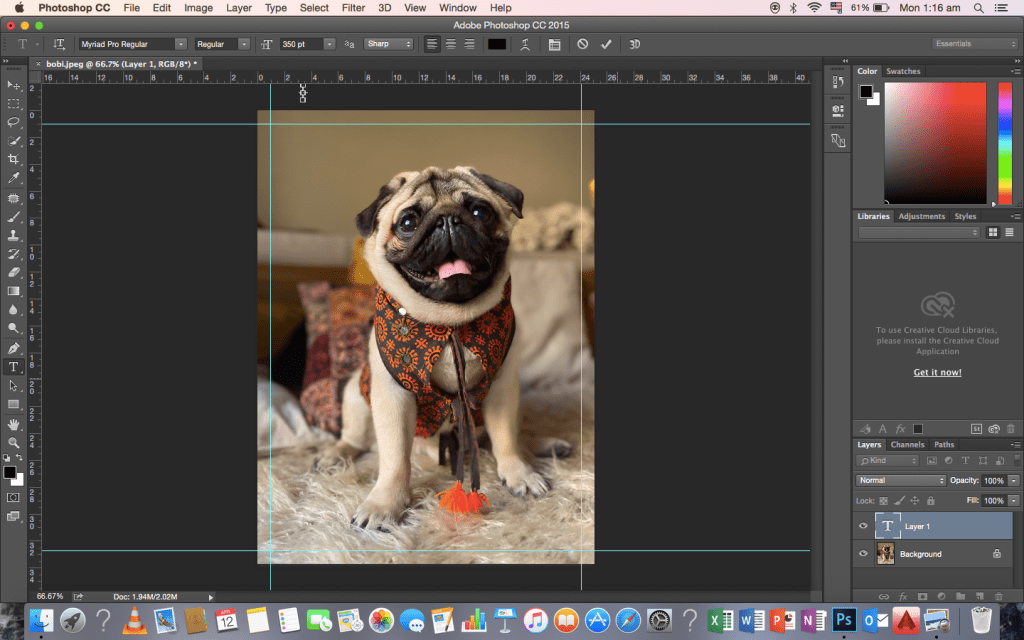
Task: Select the Lasso tool
Action: pyautogui.click(x=14, y=122)
